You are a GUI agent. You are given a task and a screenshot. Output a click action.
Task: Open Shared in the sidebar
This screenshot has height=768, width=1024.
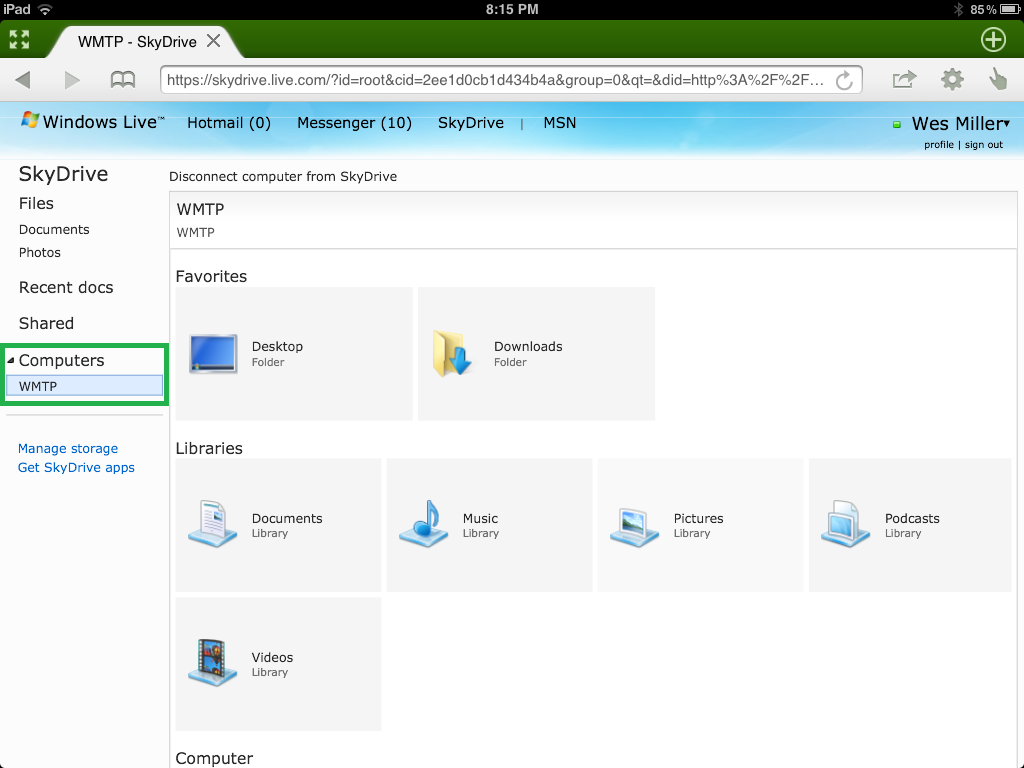click(x=46, y=323)
